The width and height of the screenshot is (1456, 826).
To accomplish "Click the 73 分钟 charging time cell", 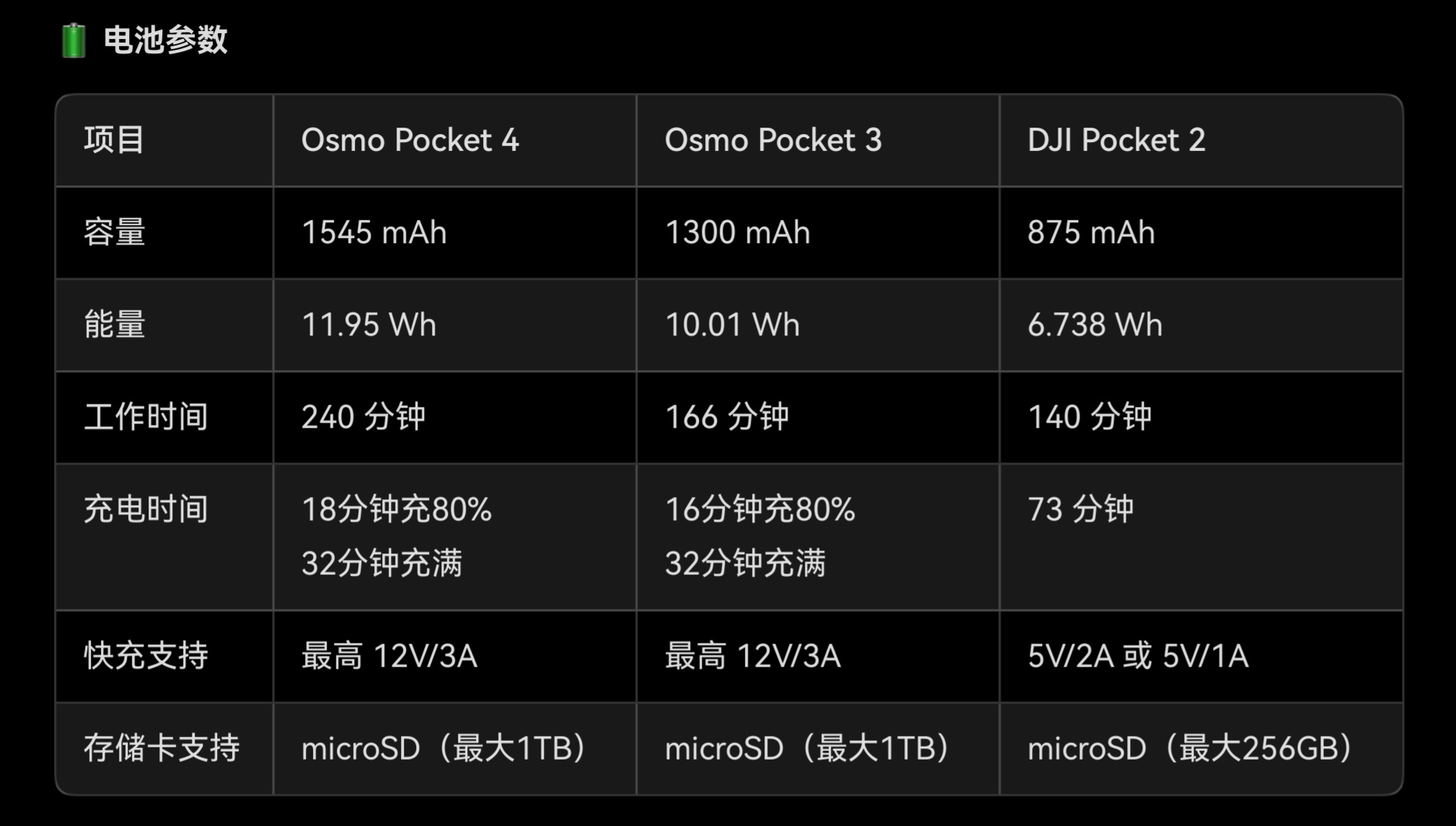I will 1080,509.
